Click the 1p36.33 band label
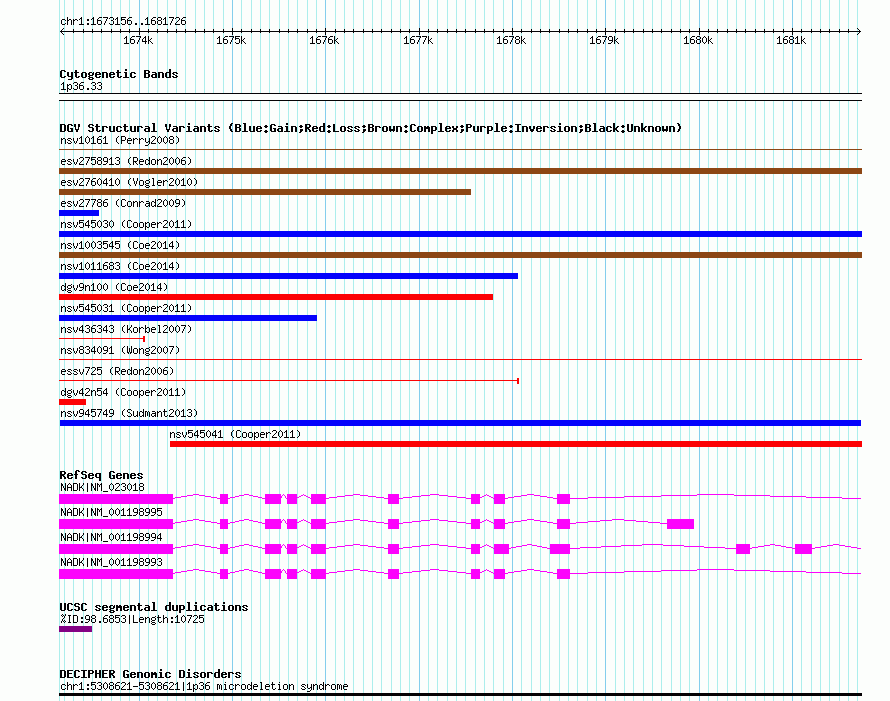The image size is (890, 701). point(81,86)
